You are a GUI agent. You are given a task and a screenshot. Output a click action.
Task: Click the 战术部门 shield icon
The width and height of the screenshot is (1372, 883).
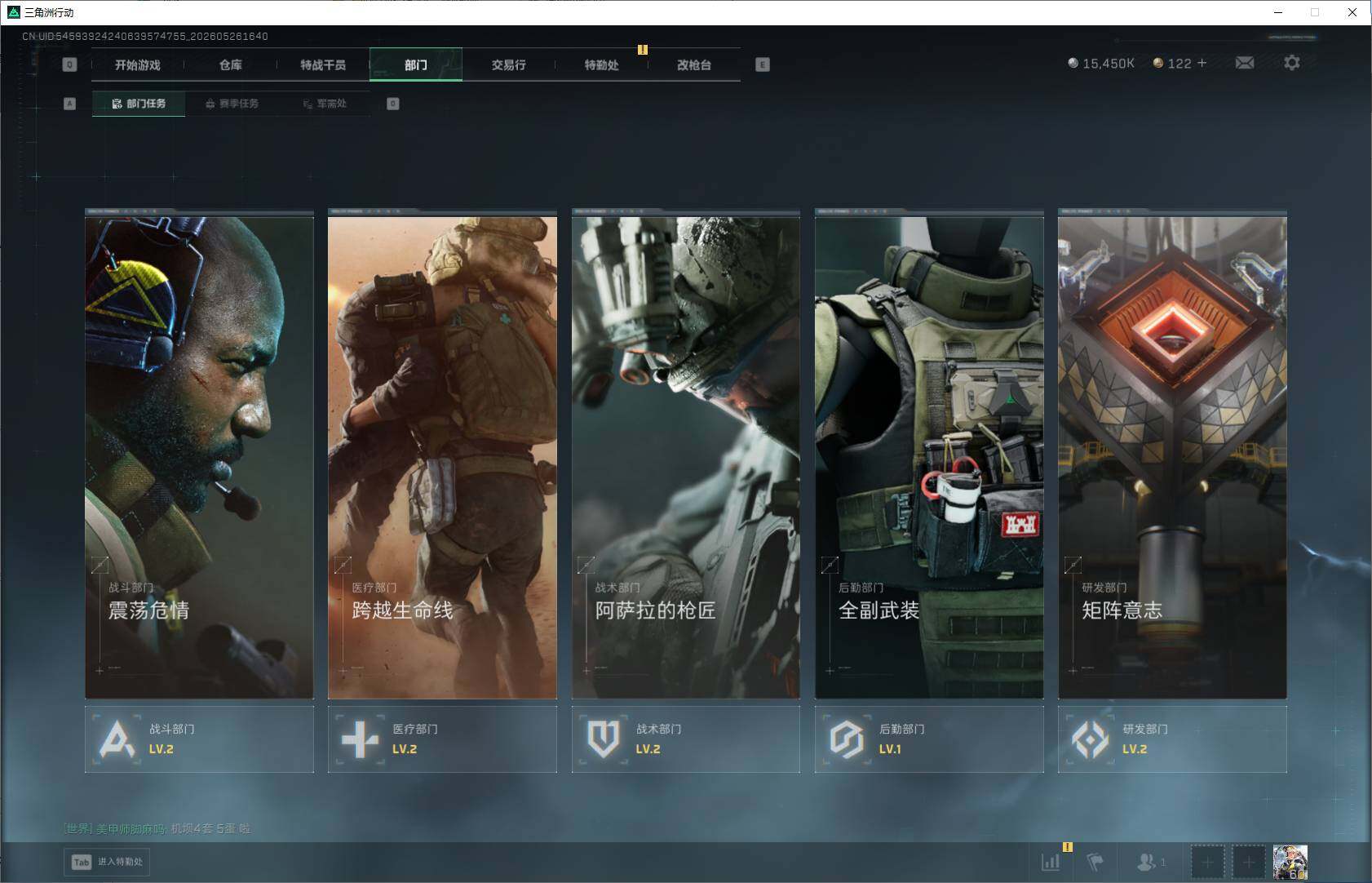click(604, 739)
